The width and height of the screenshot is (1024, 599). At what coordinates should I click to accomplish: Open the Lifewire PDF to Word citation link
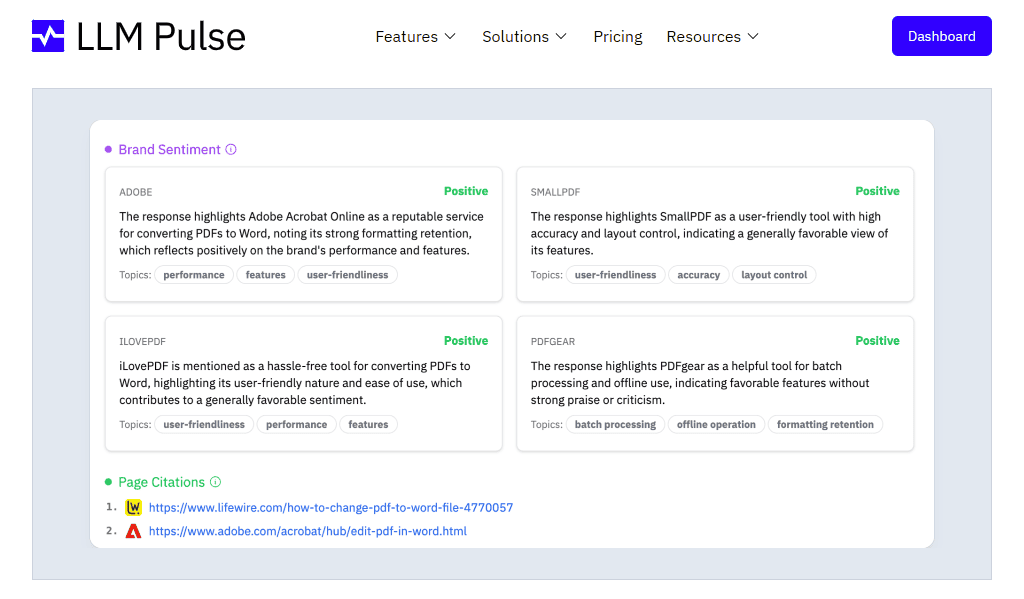pyautogui.click(x=330, y=508)
